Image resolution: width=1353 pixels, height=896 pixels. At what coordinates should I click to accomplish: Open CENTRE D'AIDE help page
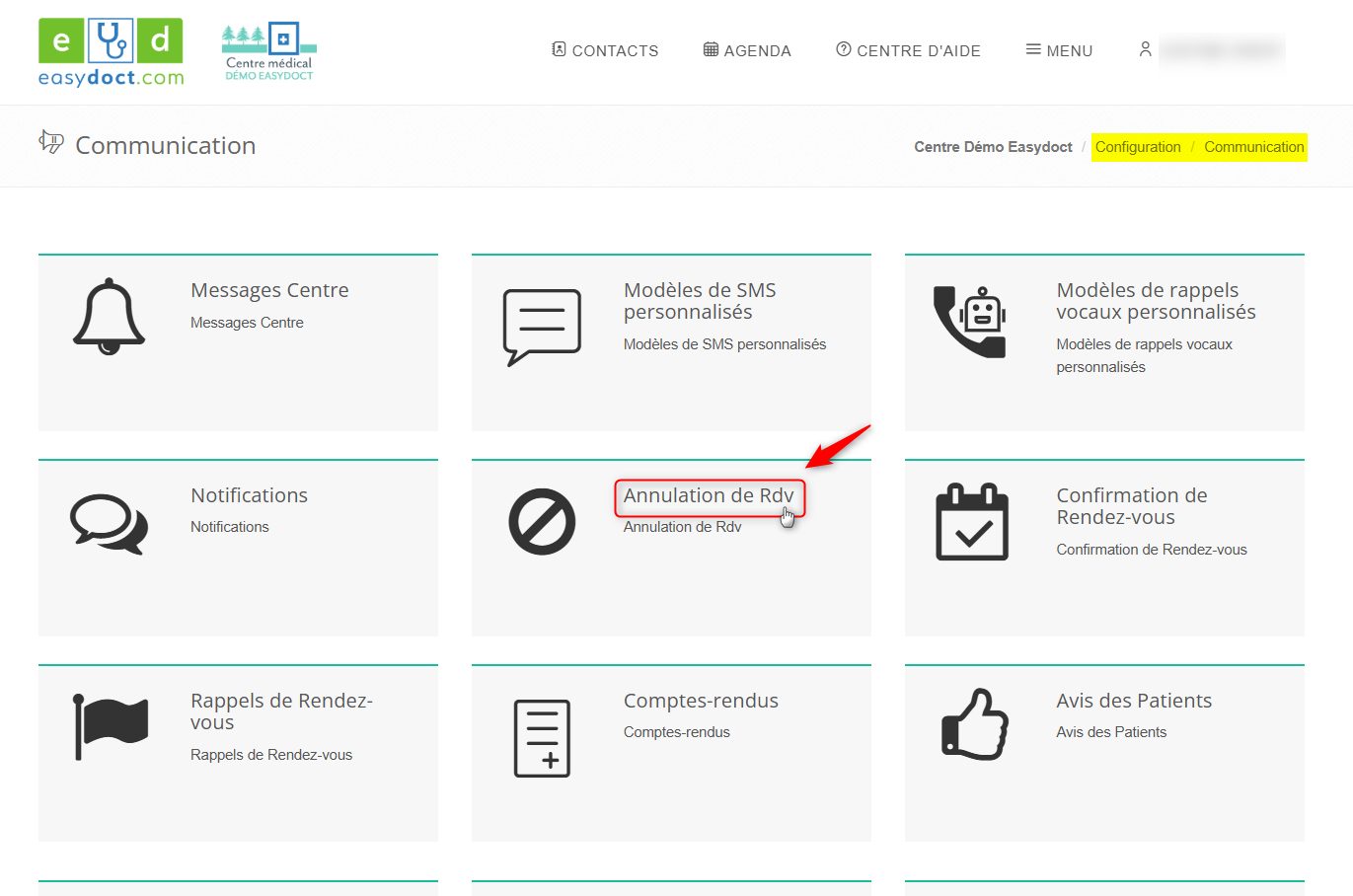pyautogui.click(x=908, y=50)
